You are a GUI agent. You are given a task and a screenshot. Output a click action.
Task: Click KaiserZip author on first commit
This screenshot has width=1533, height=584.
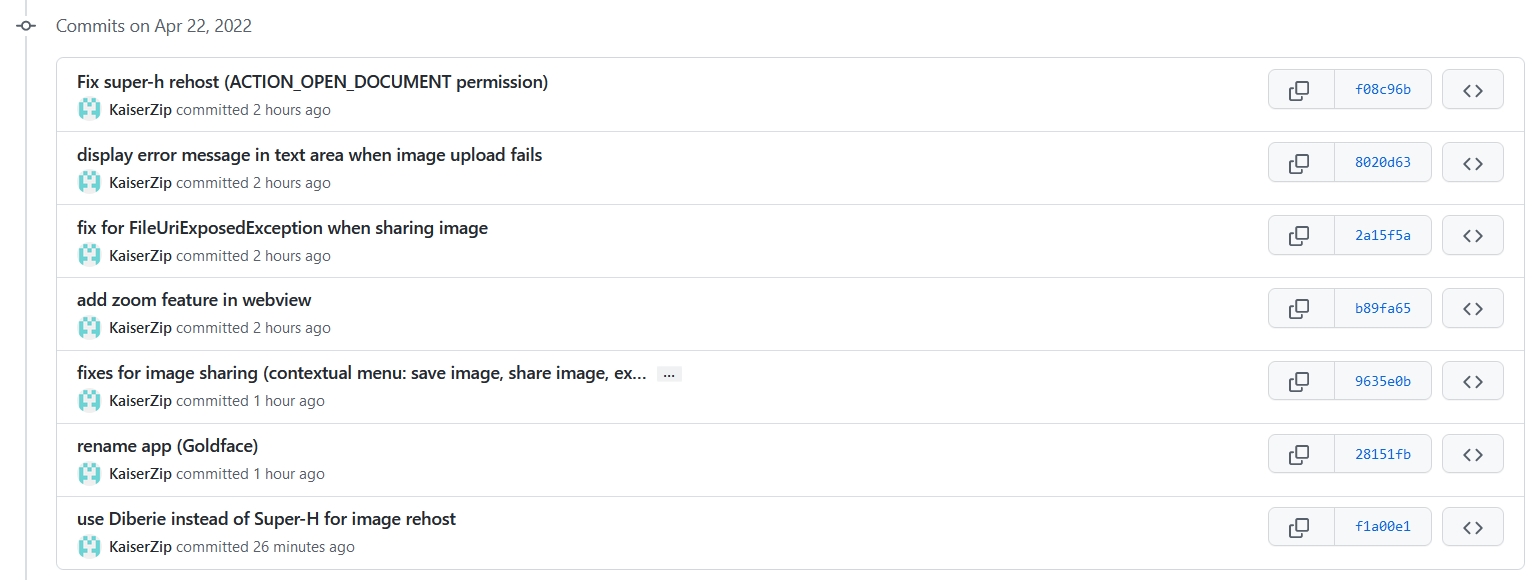(x=140, y=110)
